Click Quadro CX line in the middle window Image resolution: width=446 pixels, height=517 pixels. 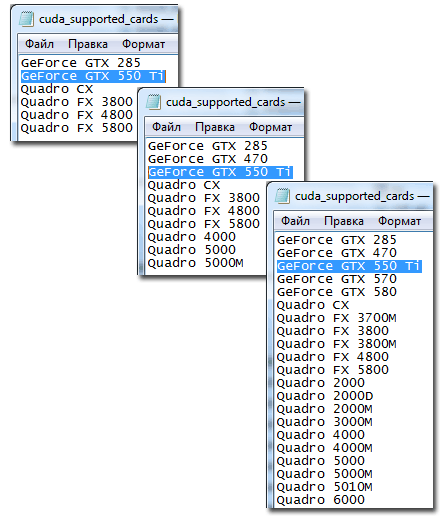coord(184,185)
